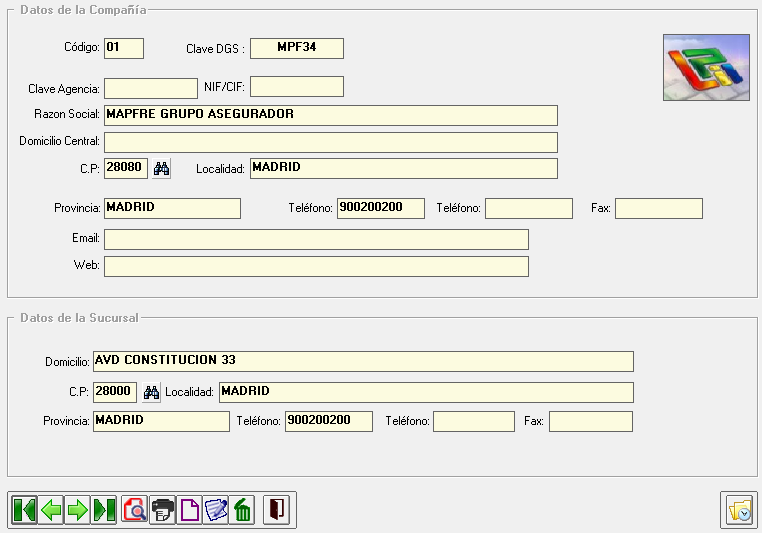
Task: Go to the next record
Action: [77, 510]
